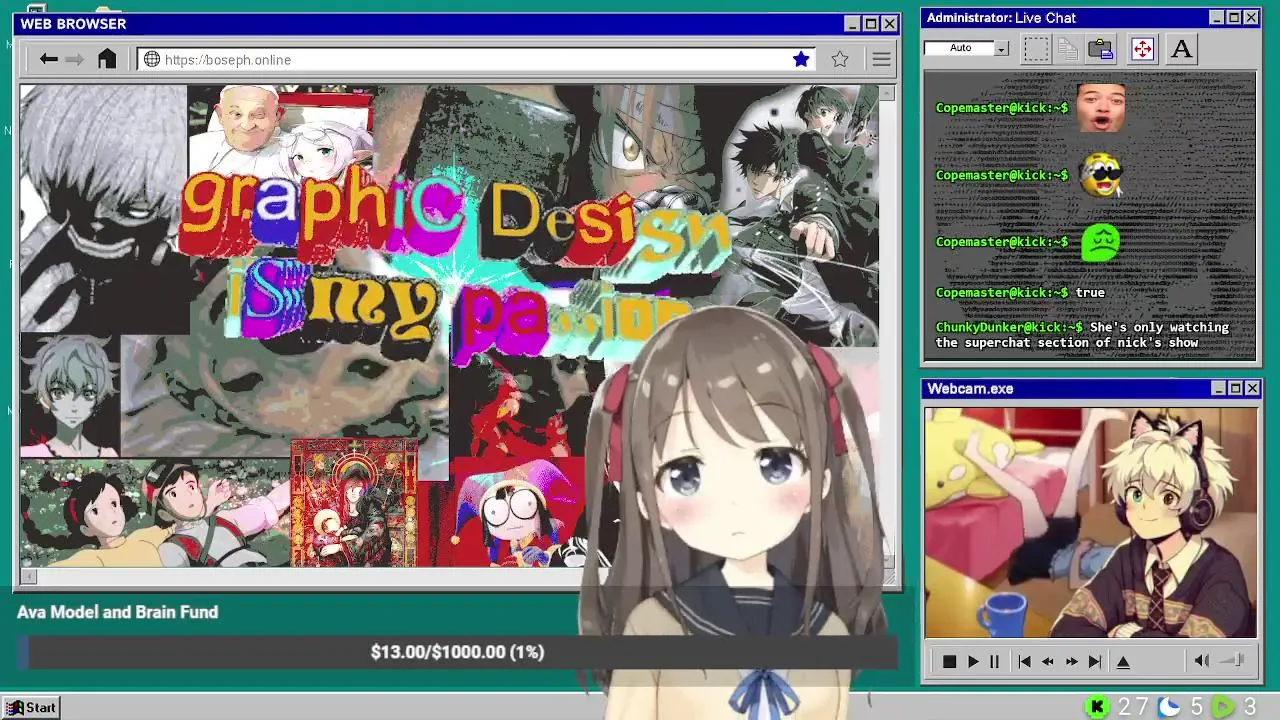Screen dimensions: 1280x720
Task: Click the sunglasses emoji in Live Chat
Action: coord(1101,175)
